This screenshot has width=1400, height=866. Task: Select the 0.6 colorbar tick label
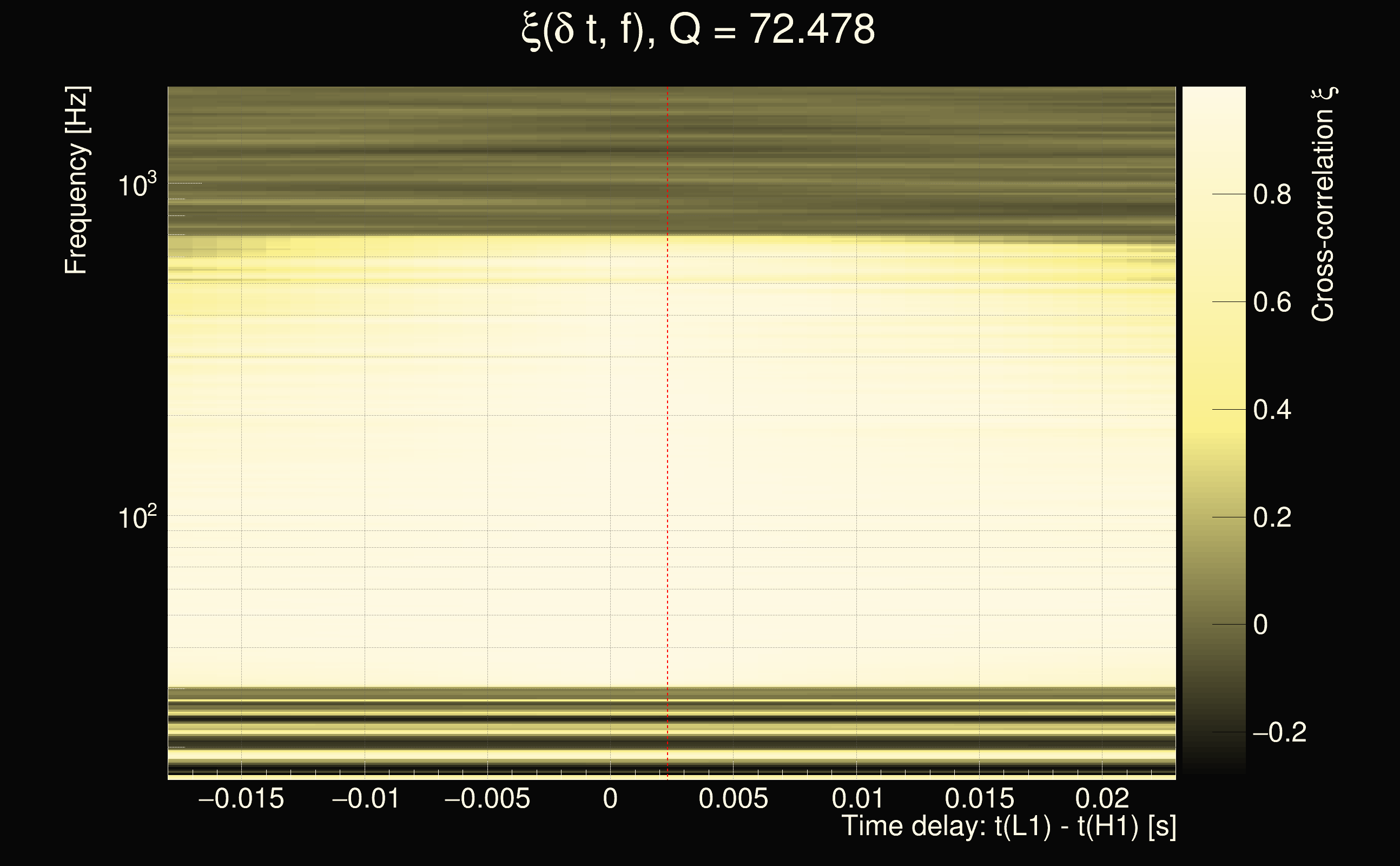1272,303
